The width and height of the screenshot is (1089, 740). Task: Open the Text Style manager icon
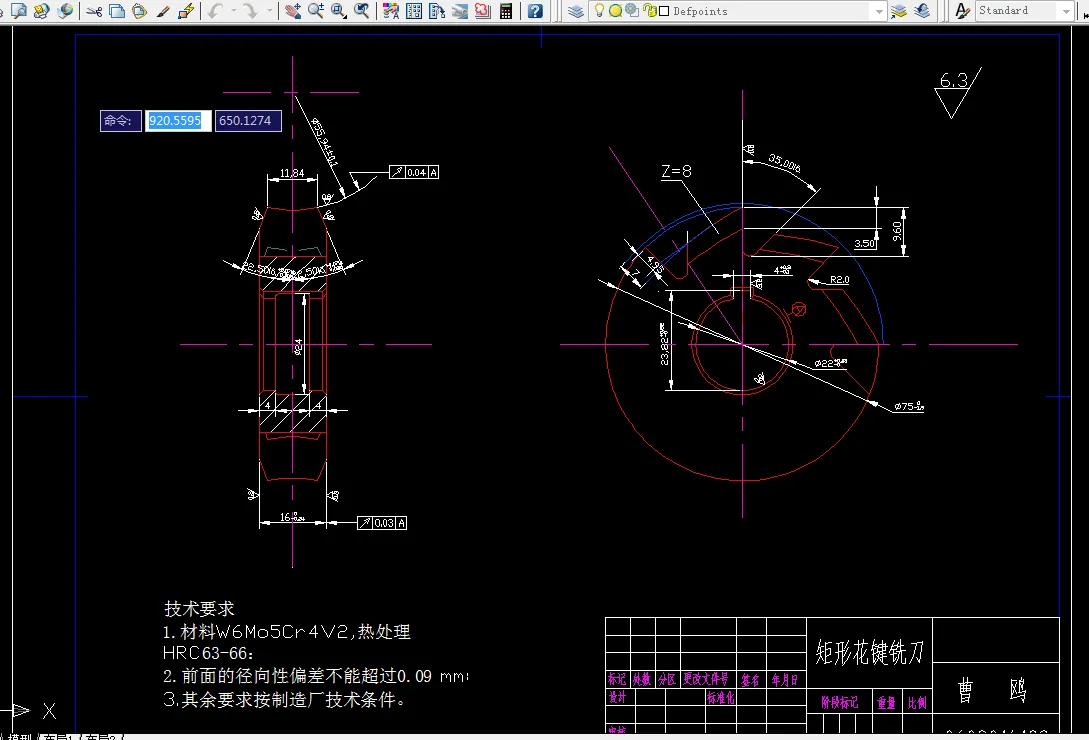pyautogui.click(x=962, y=10)
